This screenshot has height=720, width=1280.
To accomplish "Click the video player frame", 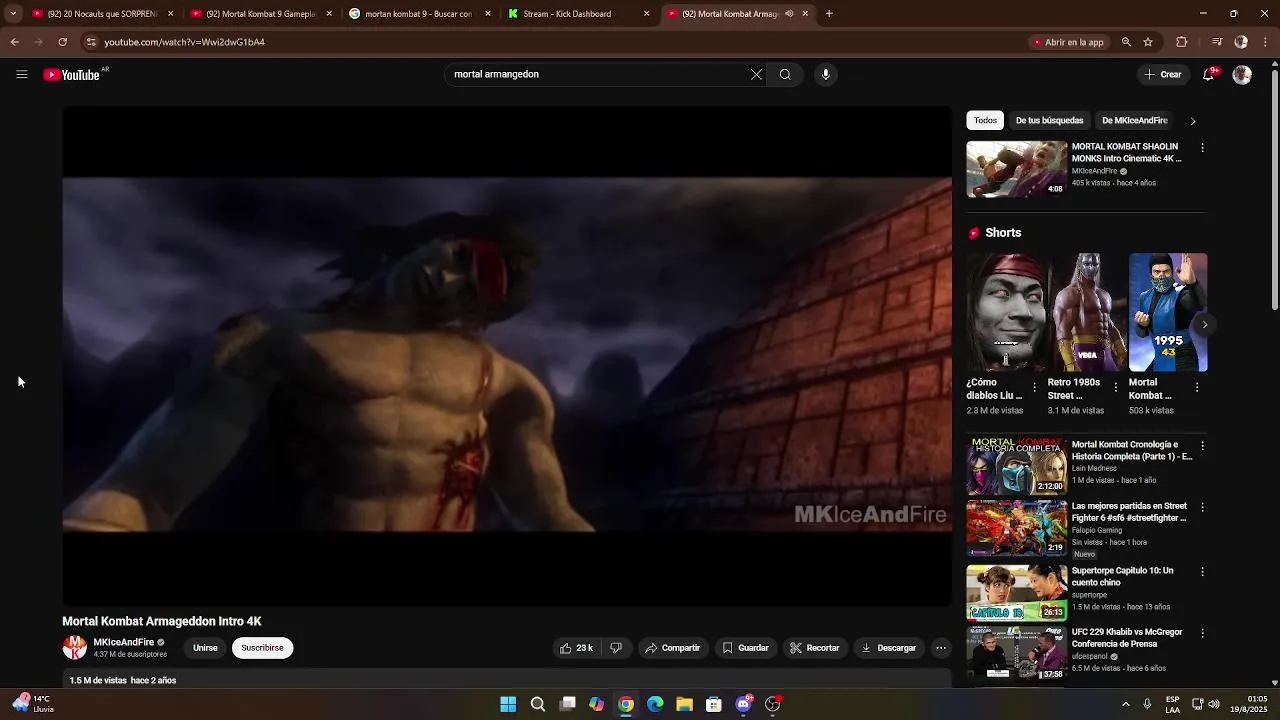I will [x=507, y=355].
